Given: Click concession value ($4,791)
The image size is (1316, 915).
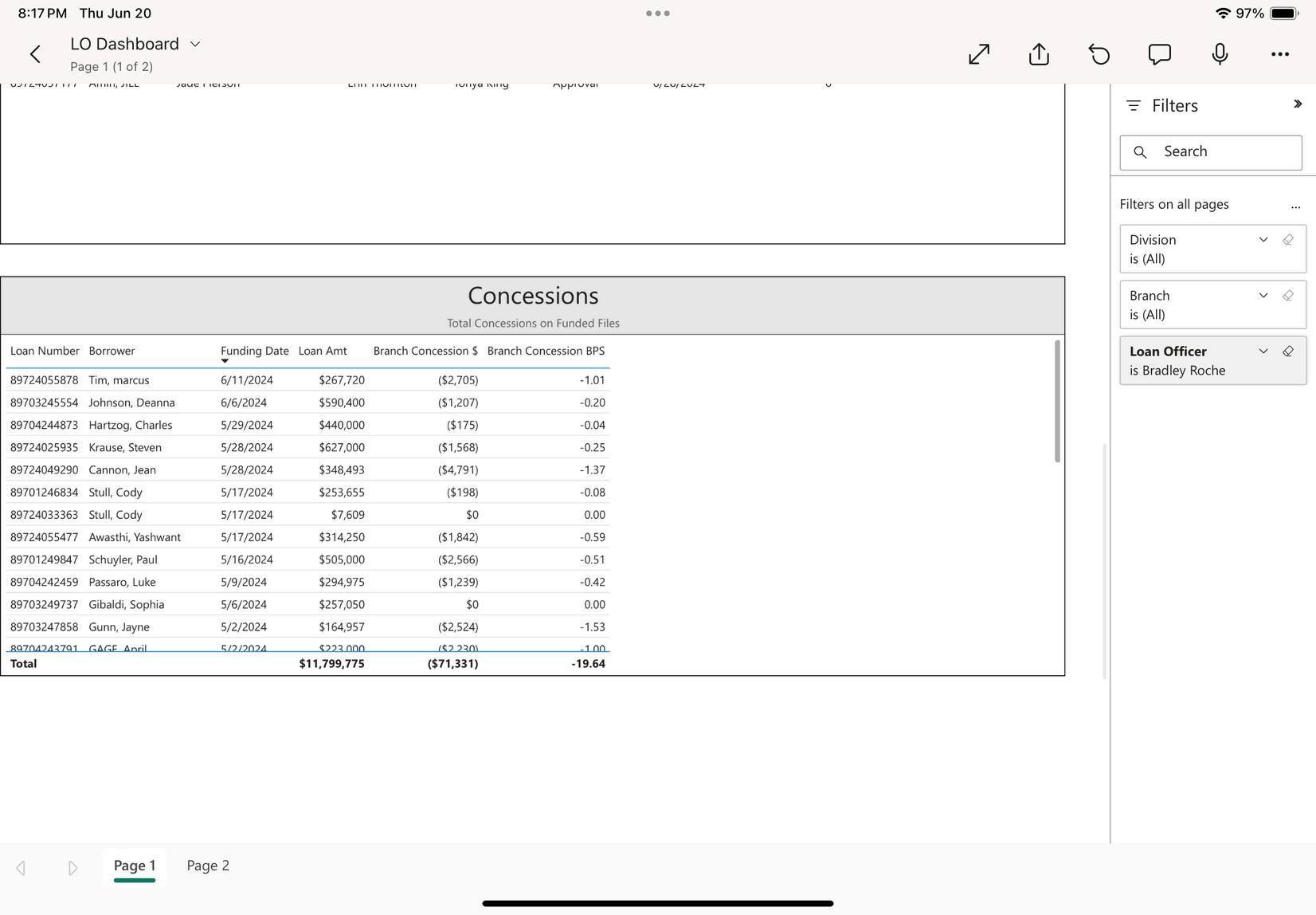Looking at the screenshot, I should [x=458, y=469].
